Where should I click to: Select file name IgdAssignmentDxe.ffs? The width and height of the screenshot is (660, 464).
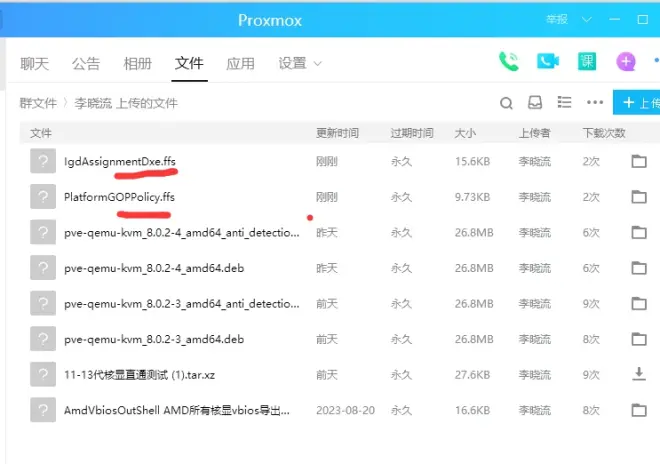[x=120, y=161]
